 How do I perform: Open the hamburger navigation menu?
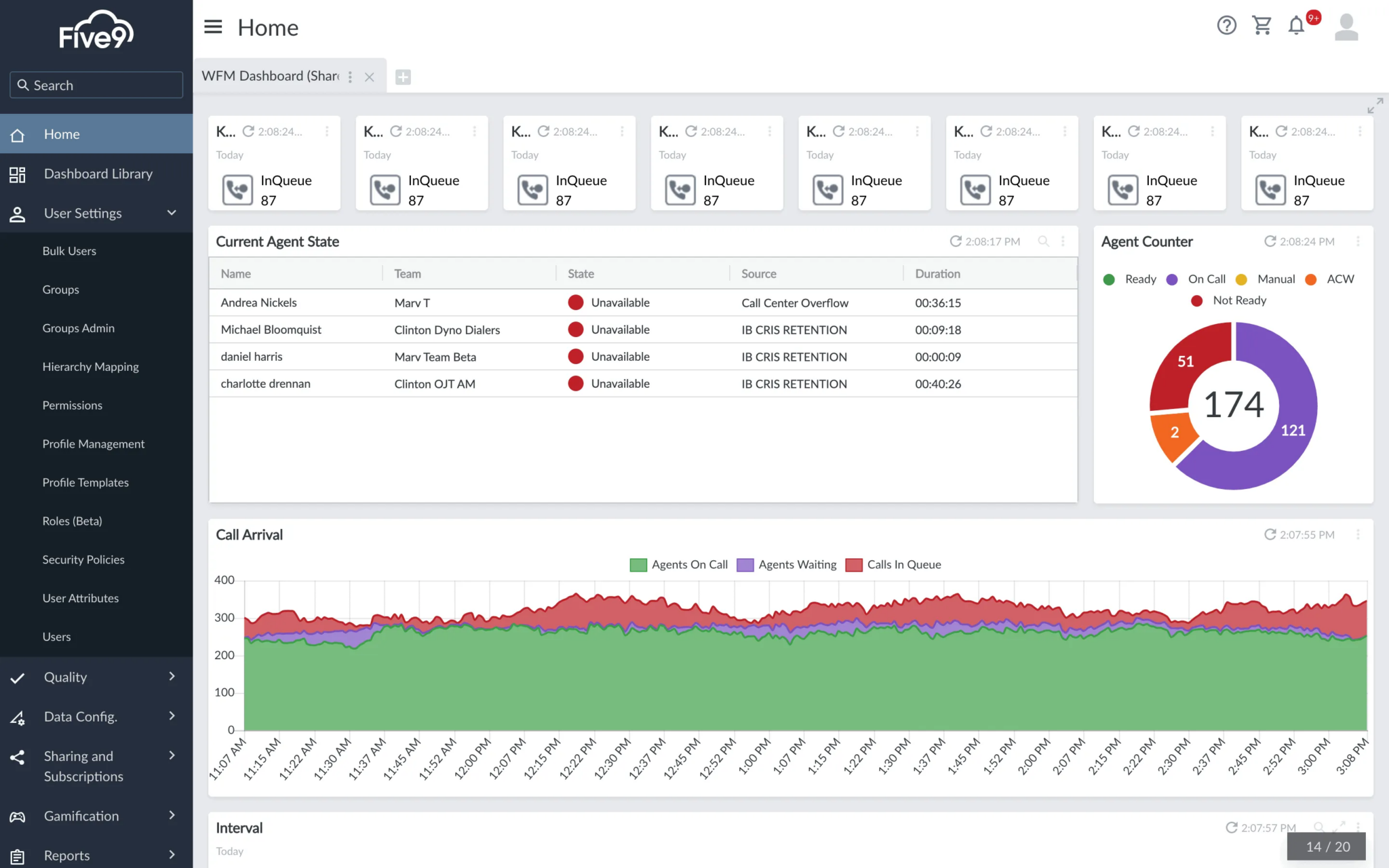point(213,27)
